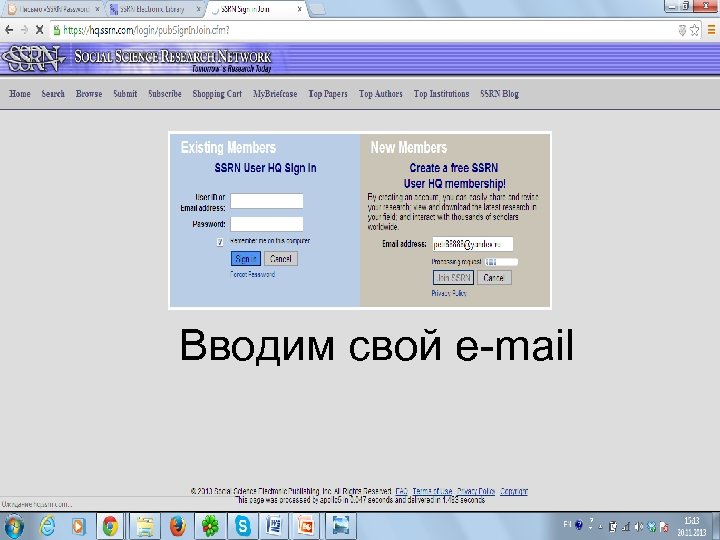Click the Chrome taskbar icon
The height and width of the screenshot is (540, 720).
[110, 526]
